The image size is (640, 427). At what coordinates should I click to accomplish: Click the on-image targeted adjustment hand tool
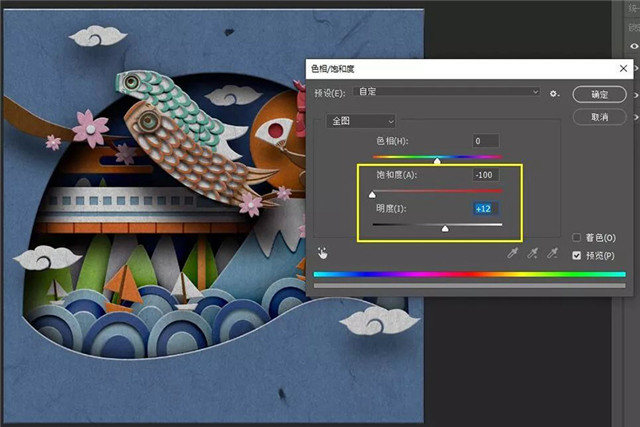tap(323, 253)
